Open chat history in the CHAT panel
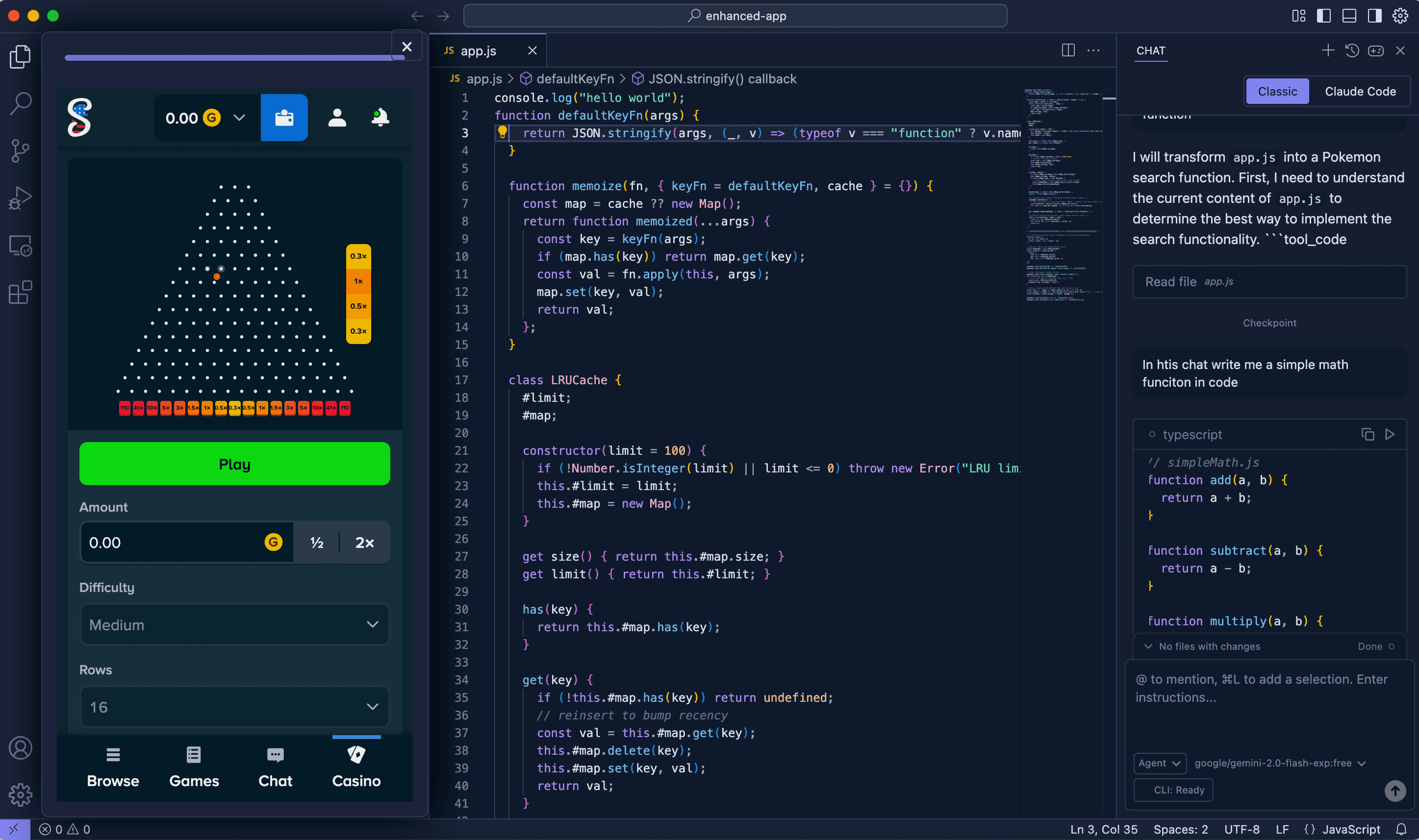Screen dimensions: 1419x840 [1352, 50]
